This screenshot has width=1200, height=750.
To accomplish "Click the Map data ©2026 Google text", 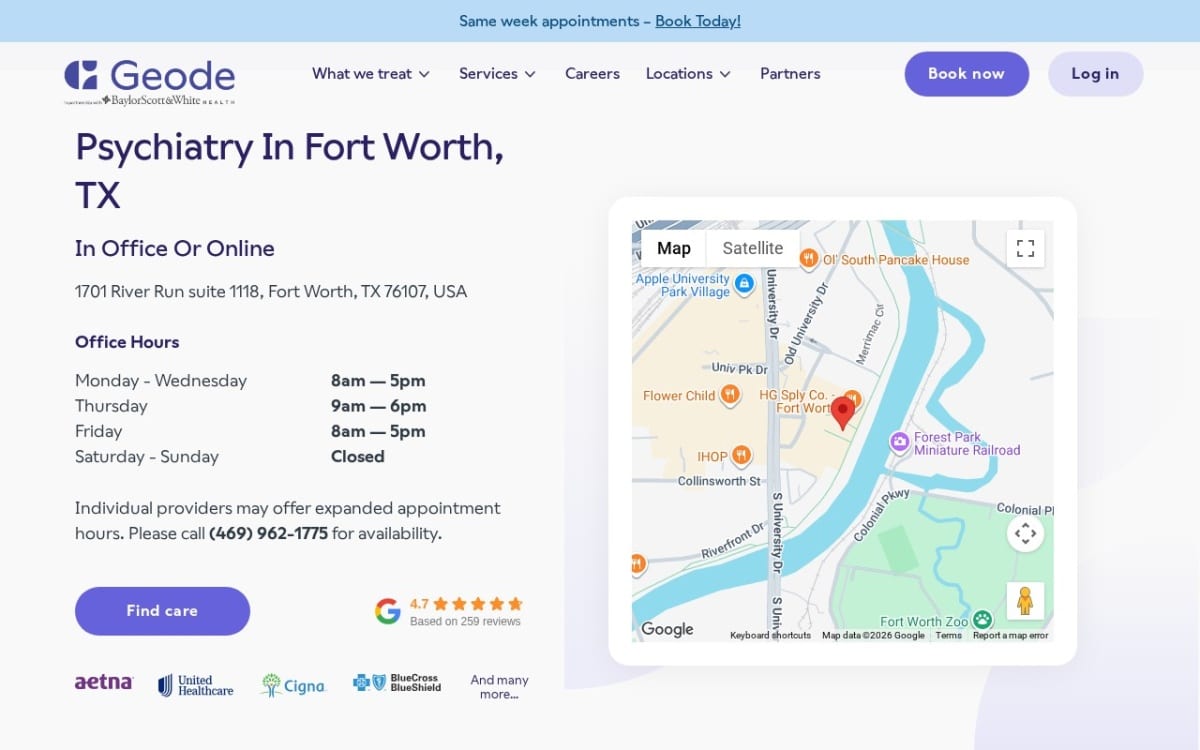I will (x=873, y=636).
